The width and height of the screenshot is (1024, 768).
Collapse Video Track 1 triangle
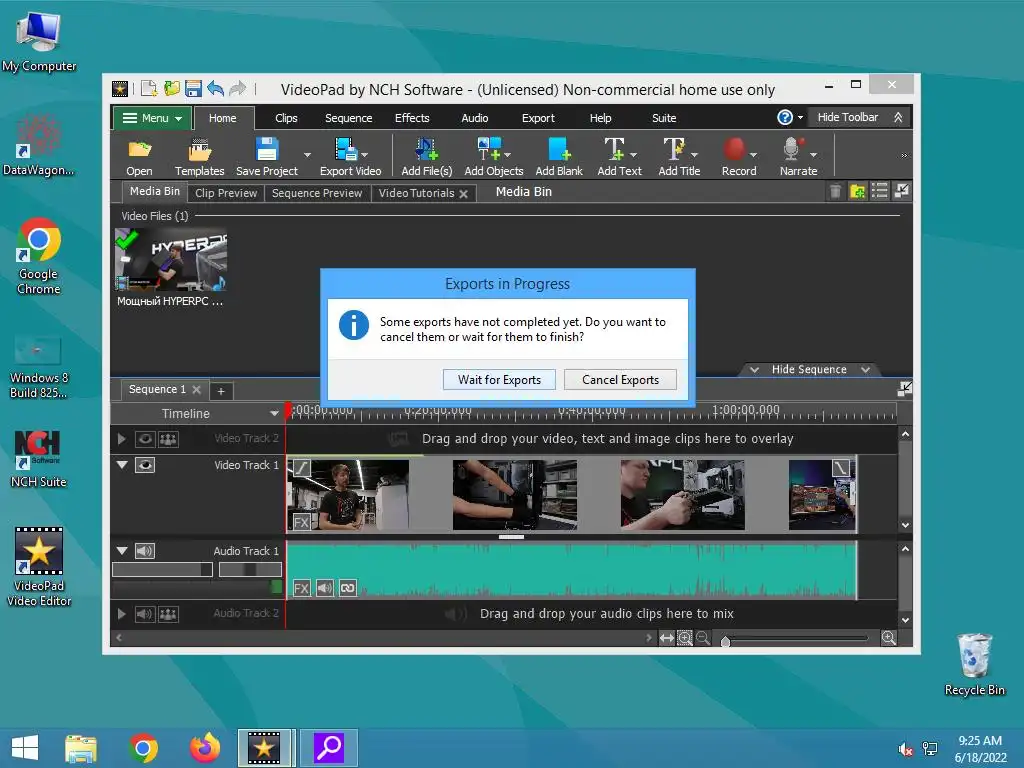(122, 464)
